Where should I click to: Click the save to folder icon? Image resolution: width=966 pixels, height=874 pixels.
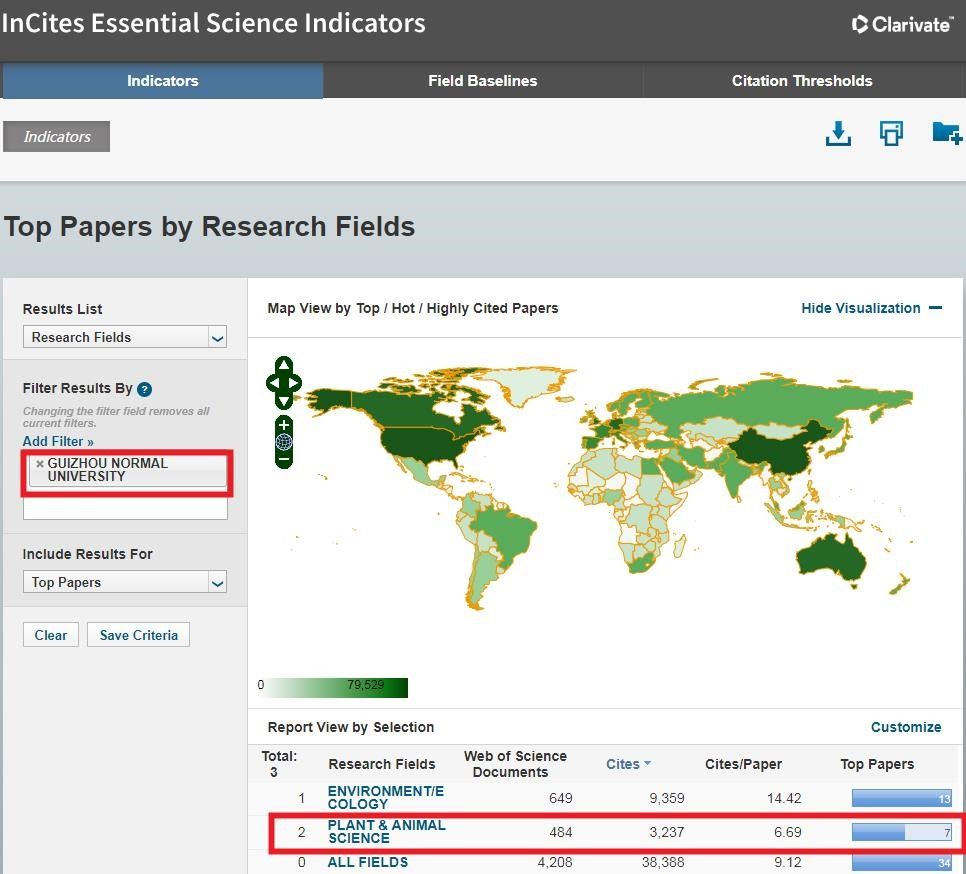pos(945,133)
